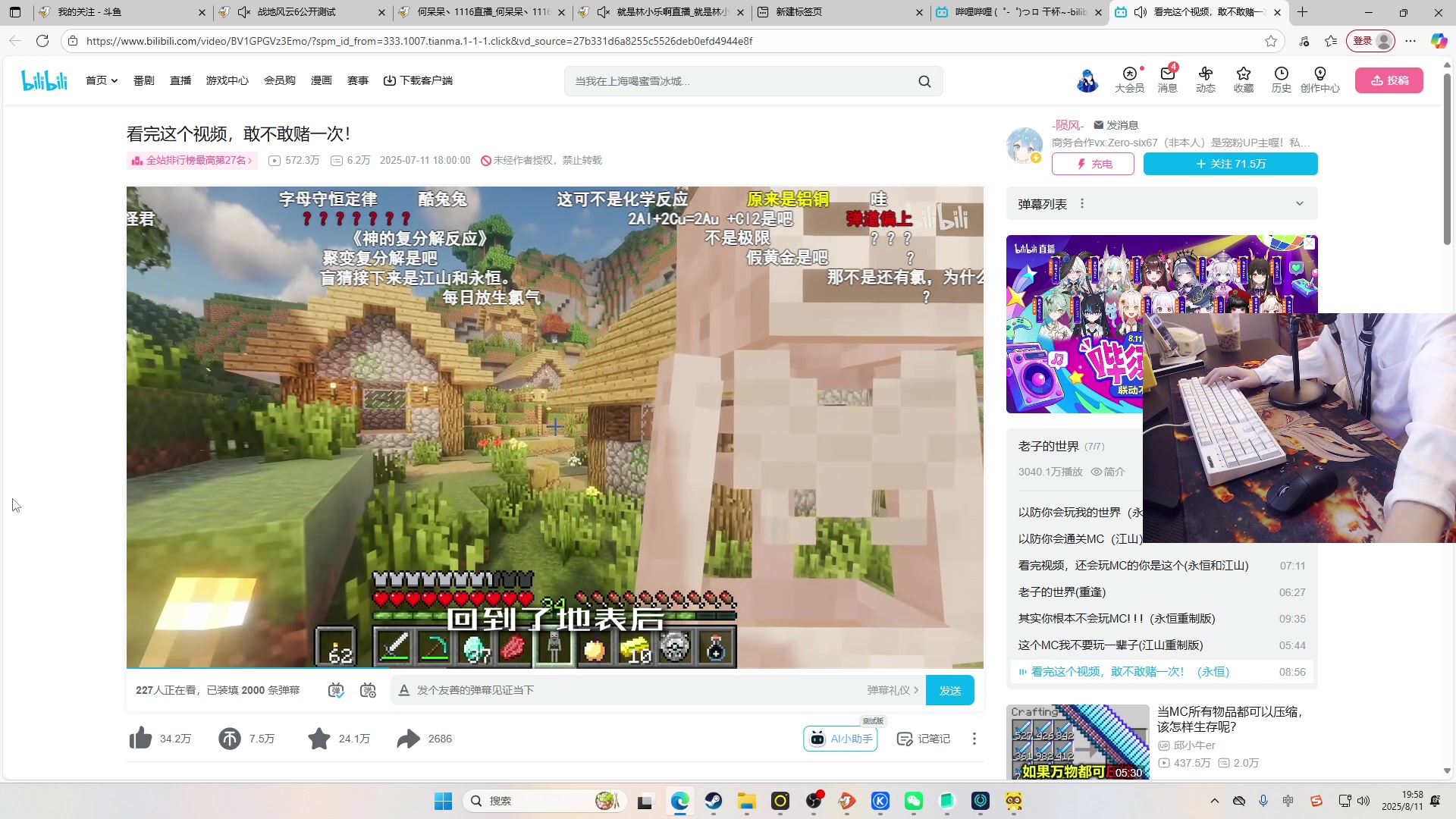This screenshot has height=819, width=1456.
Task: Open 简介 of the collection
Action: click(x=1108, y=472)
